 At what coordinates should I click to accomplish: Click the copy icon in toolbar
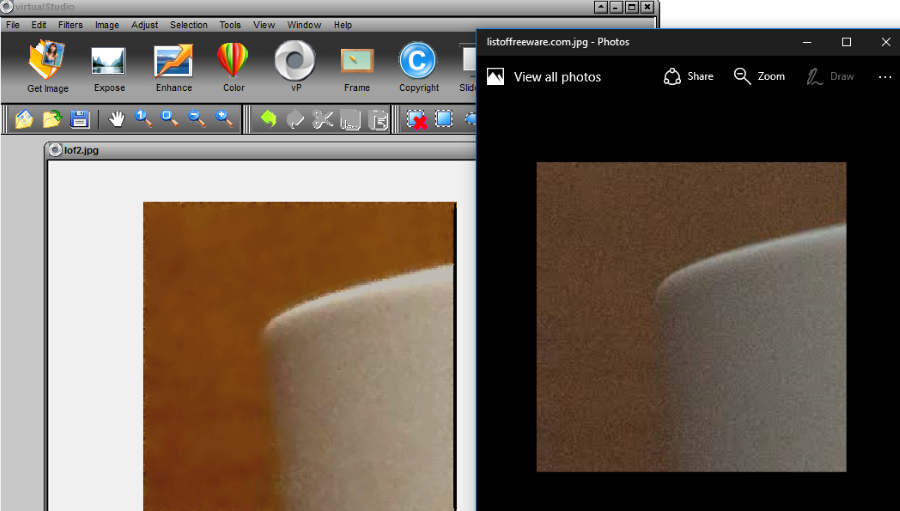350,119
